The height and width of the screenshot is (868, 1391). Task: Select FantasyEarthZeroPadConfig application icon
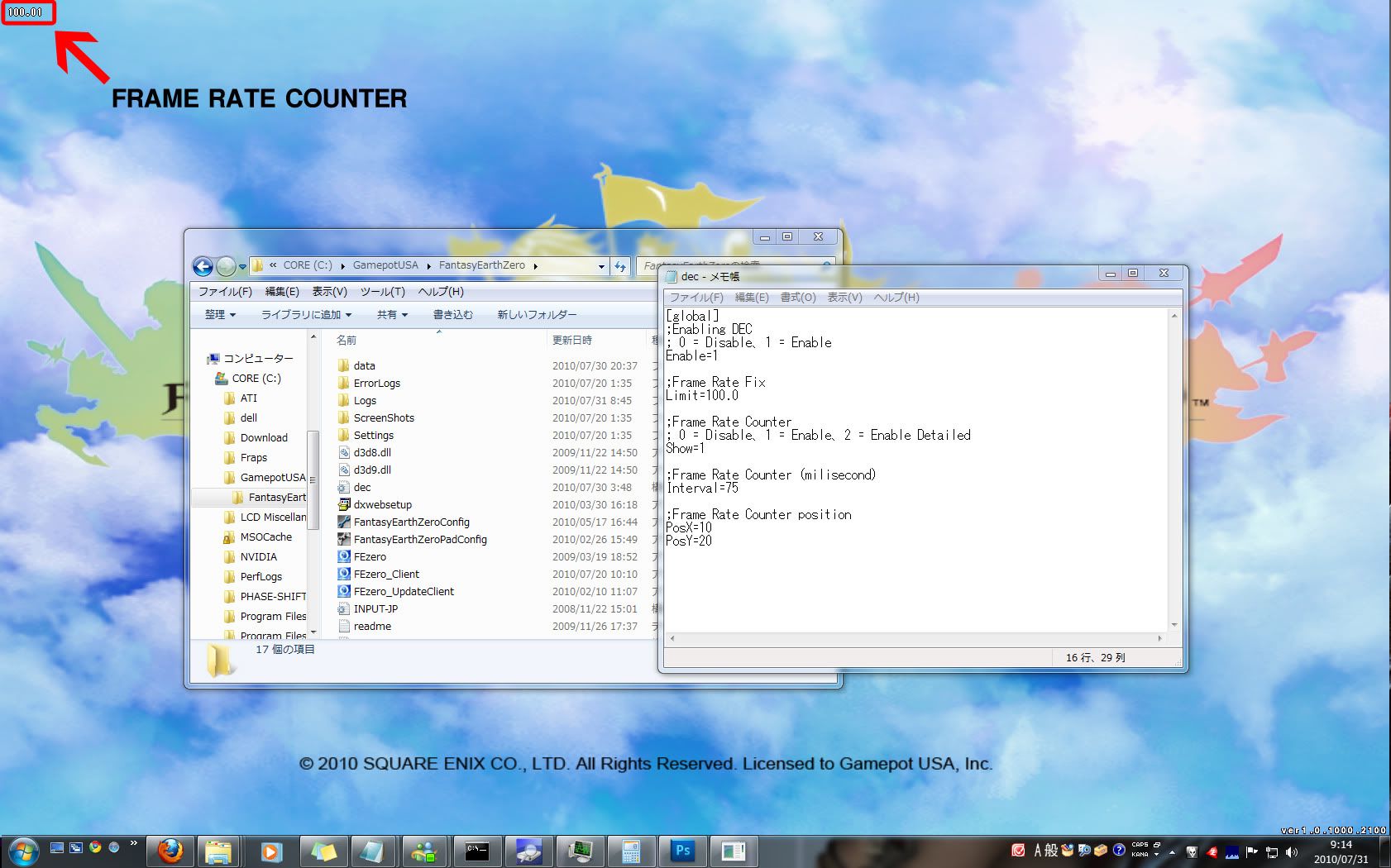tap(344, 539)
